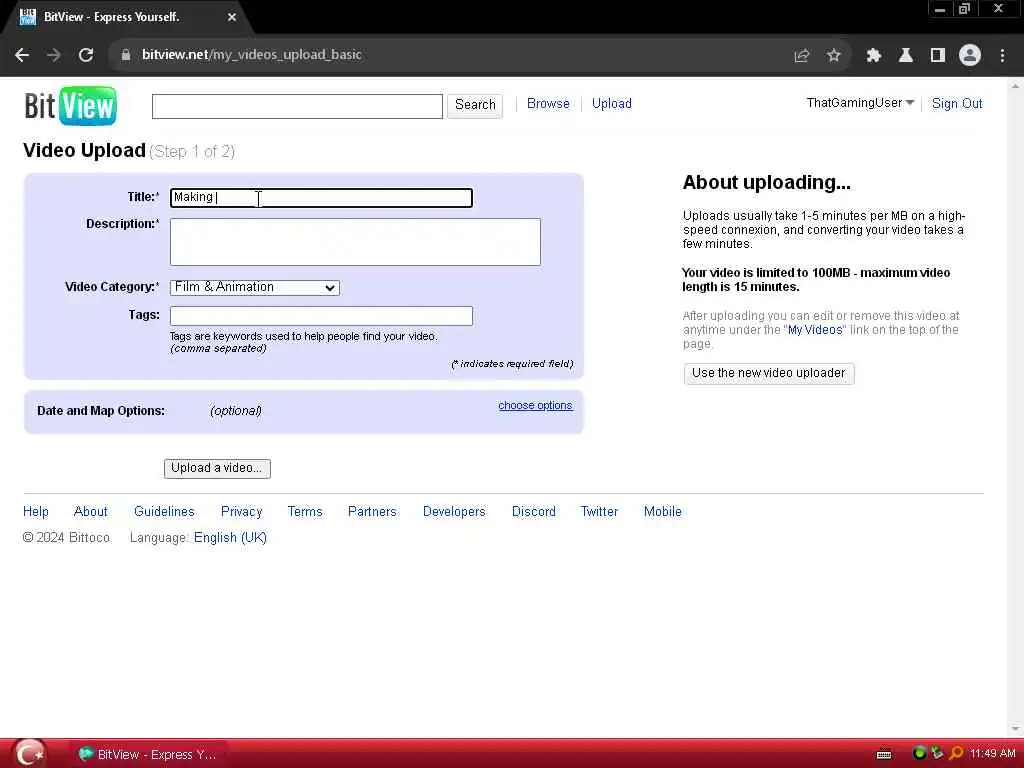This screenshot has height=768, width=1024.
Task: Open the About footer link
Action: click(90, 512)
